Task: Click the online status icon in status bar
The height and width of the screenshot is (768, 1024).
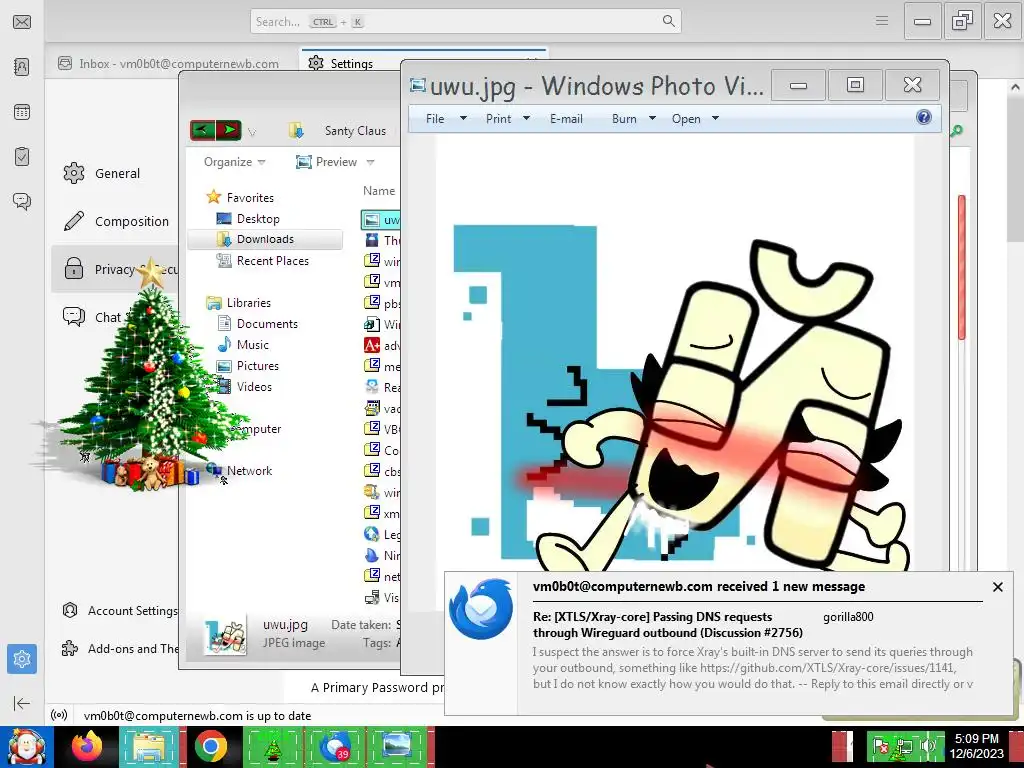Action: pyautogui.click(x=59, y=715)
